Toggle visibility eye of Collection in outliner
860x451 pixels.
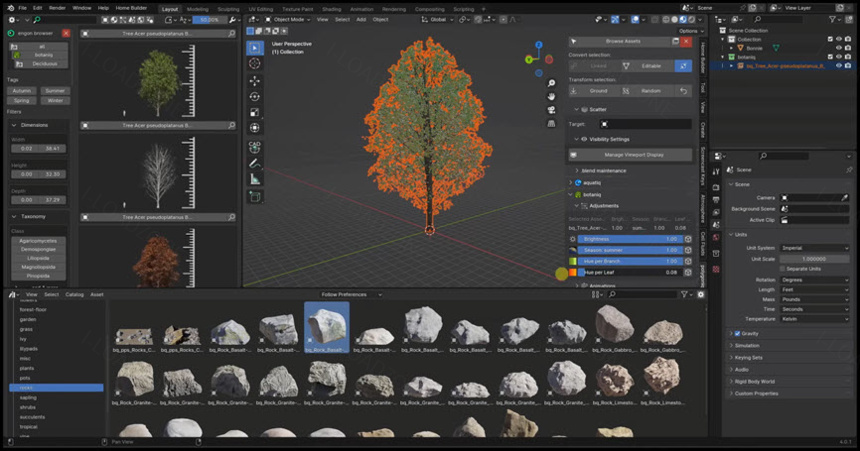839,40
